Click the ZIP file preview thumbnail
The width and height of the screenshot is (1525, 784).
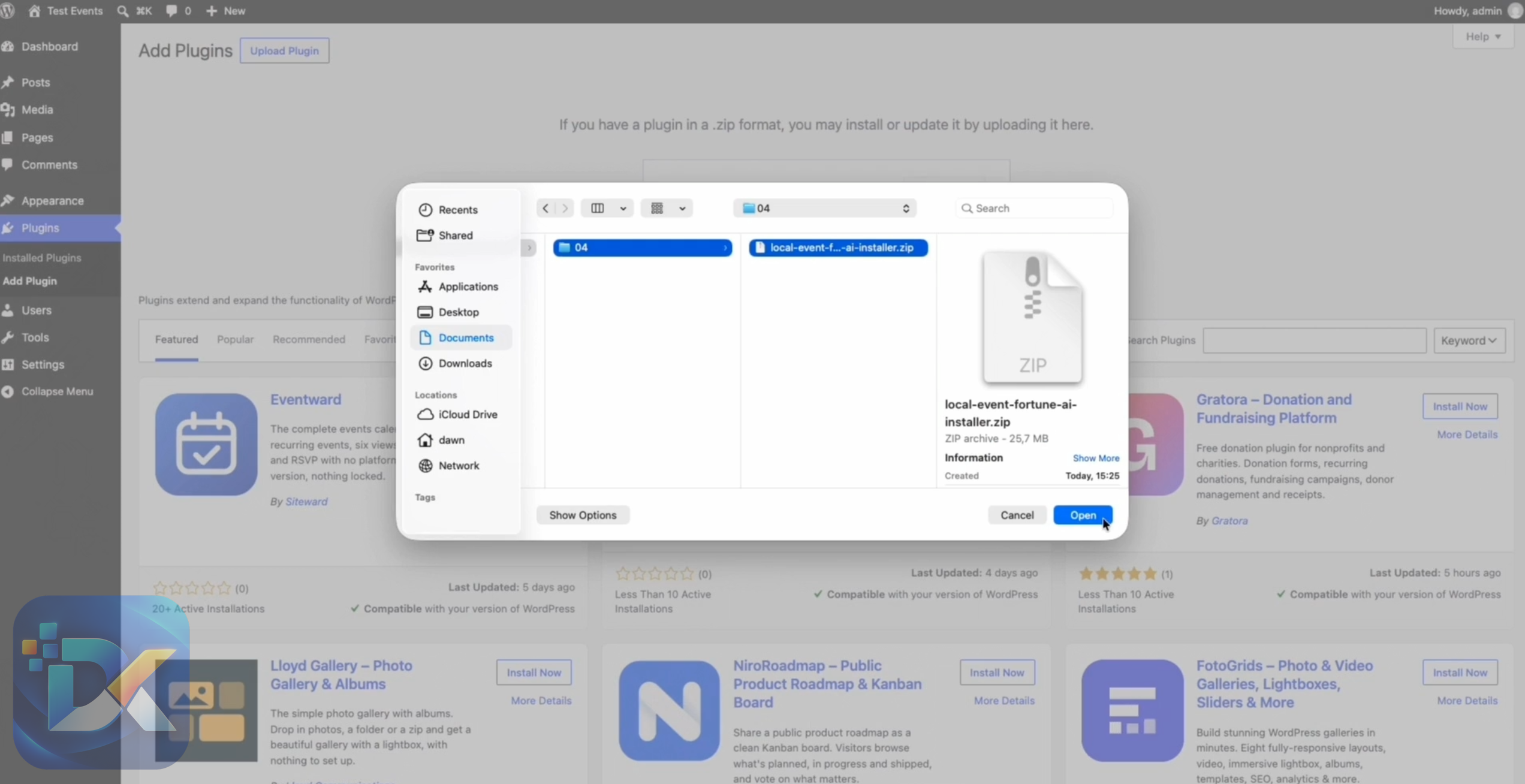(x=1032, y=317)
